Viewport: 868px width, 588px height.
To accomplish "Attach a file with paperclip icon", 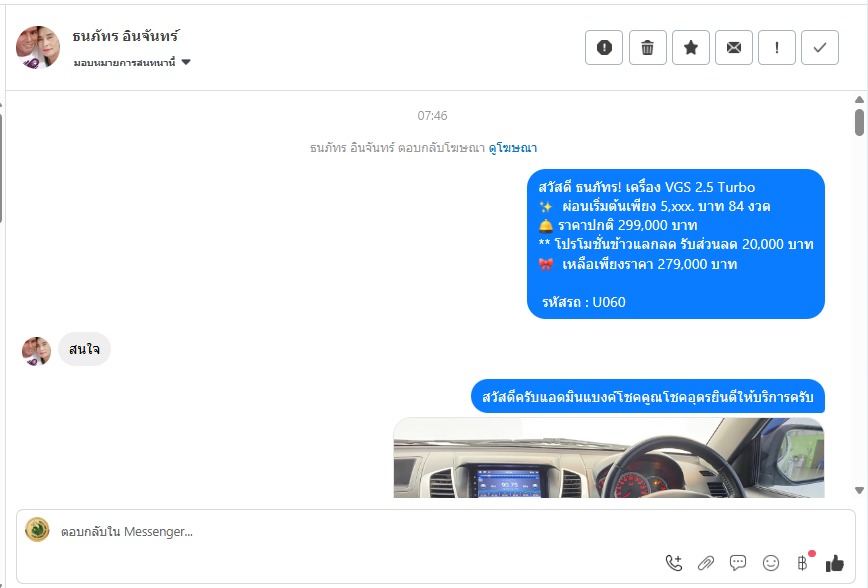I will (706, 563).
